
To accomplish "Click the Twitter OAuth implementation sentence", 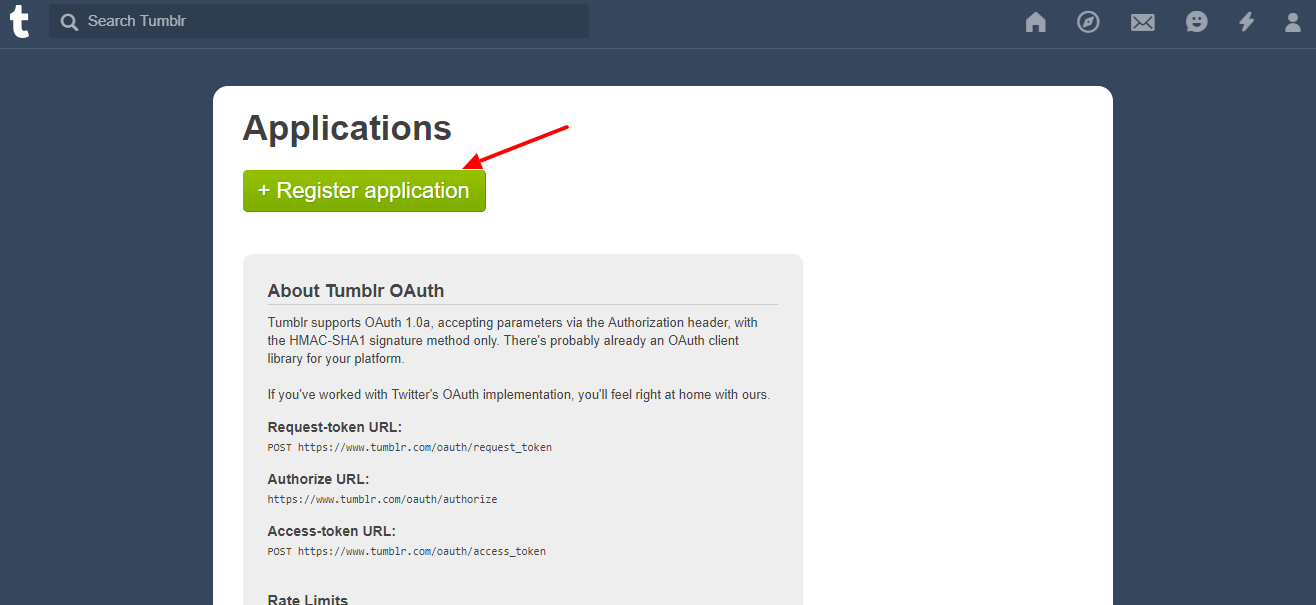I will point(519,395).
